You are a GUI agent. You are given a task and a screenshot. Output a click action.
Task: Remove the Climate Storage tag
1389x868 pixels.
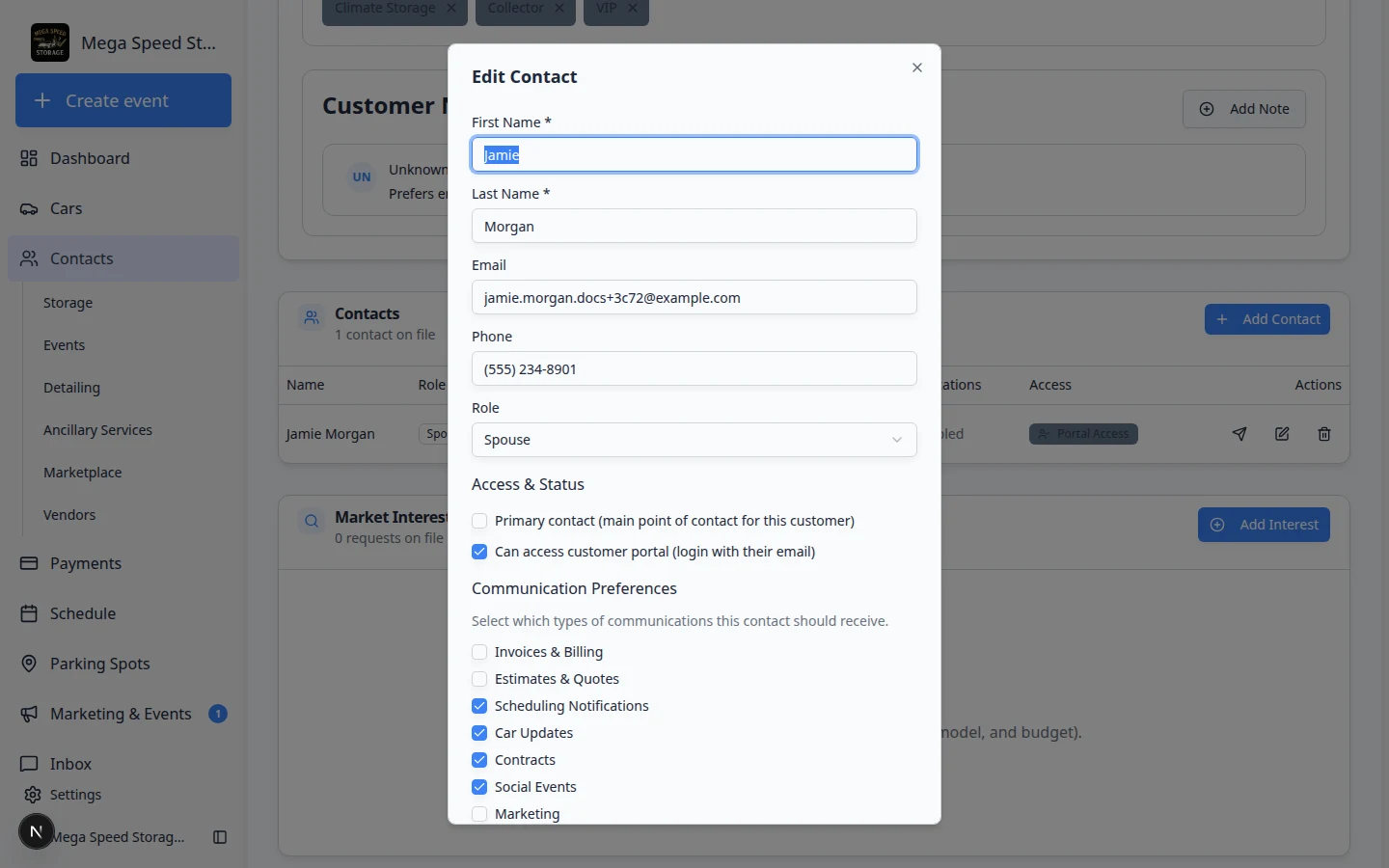click(x=451, y=8)
